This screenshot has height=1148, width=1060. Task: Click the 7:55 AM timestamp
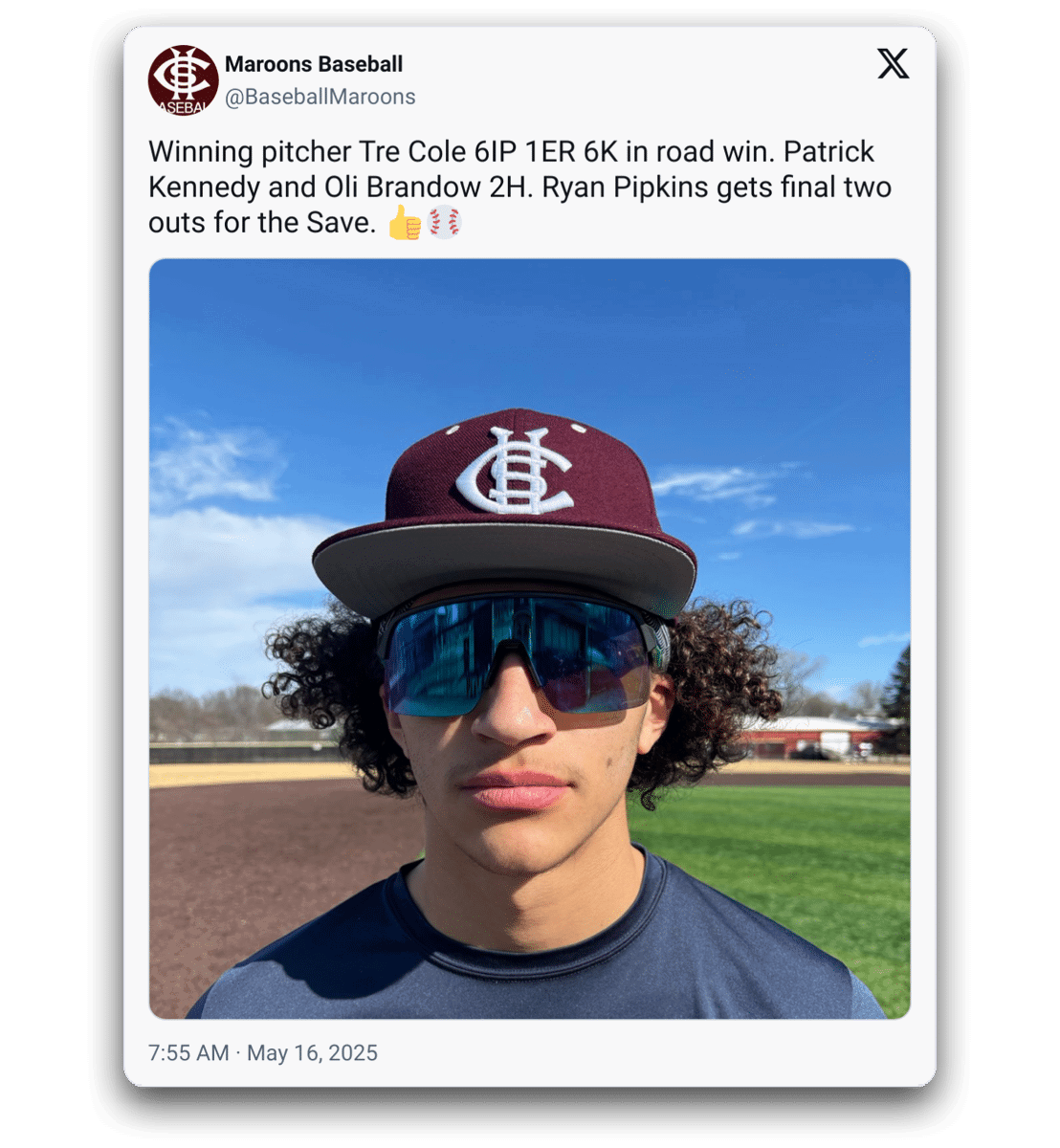pos(188,1052)
